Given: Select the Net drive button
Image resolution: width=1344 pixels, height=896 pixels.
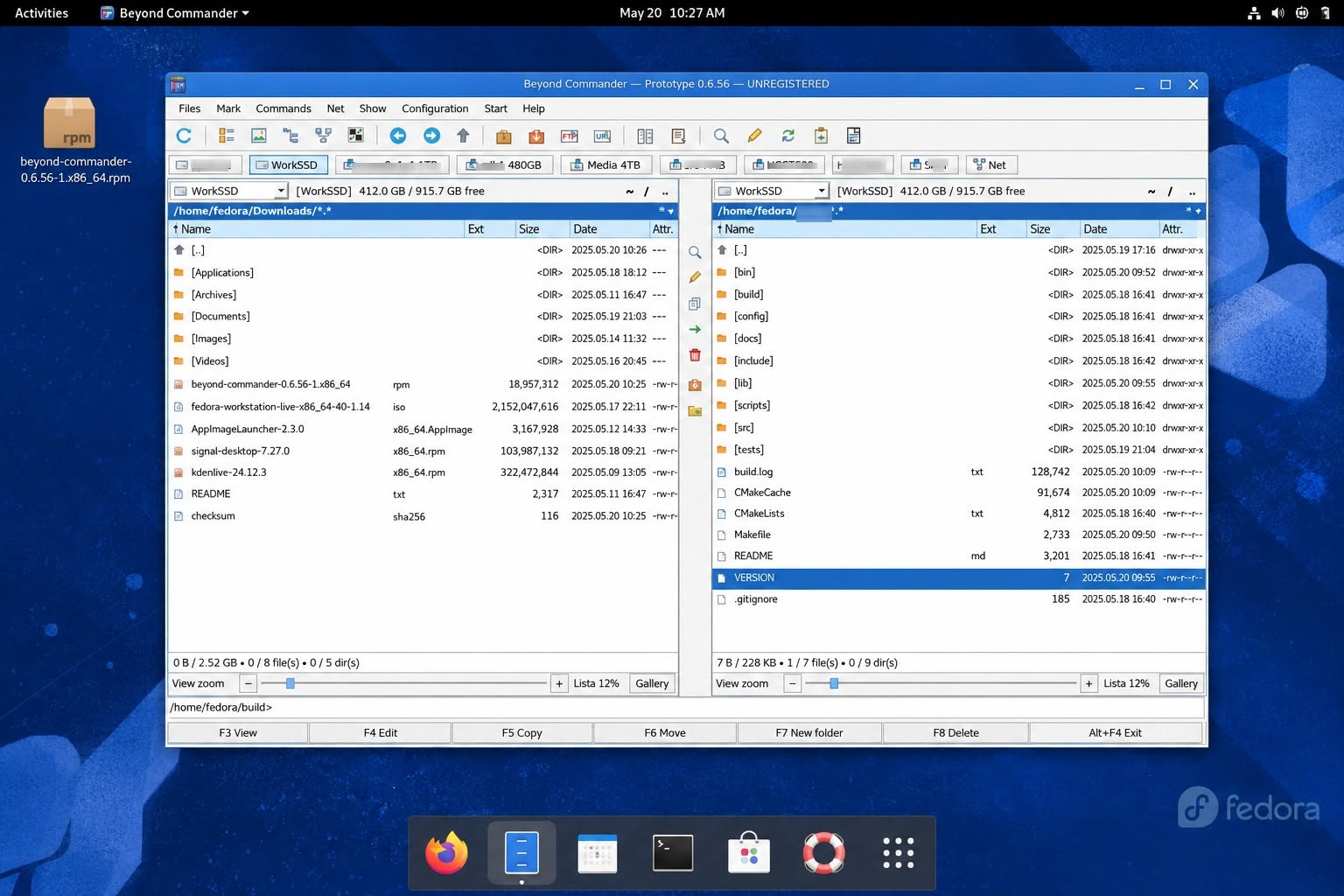Looking at the screenshot, I should coord(990,164).
